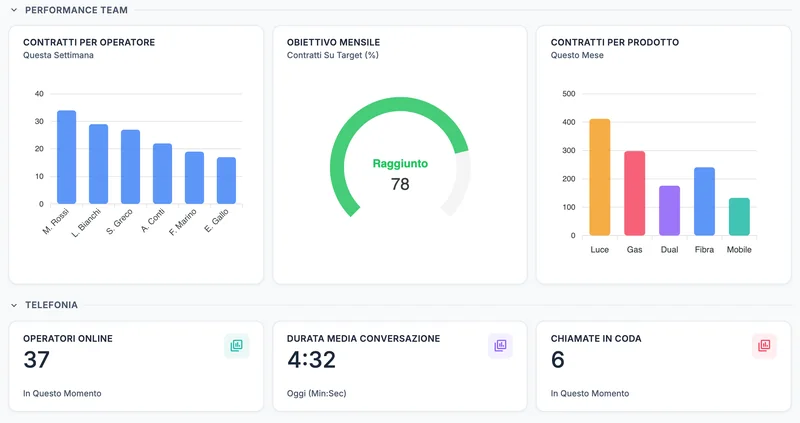Click the S. Greco axis label
Screen dimensions: 800x423
pos(120,221)
